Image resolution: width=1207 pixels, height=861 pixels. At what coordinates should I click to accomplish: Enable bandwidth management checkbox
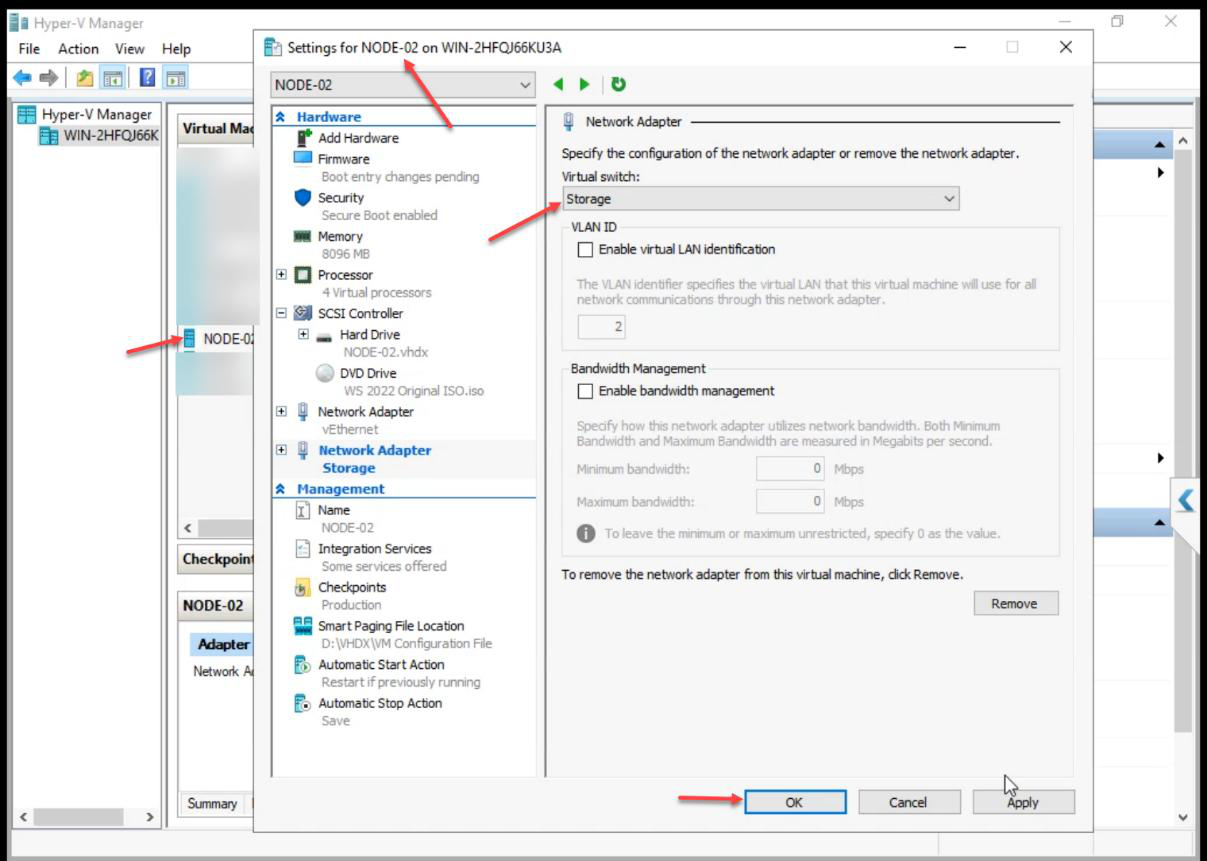[585, 391]
